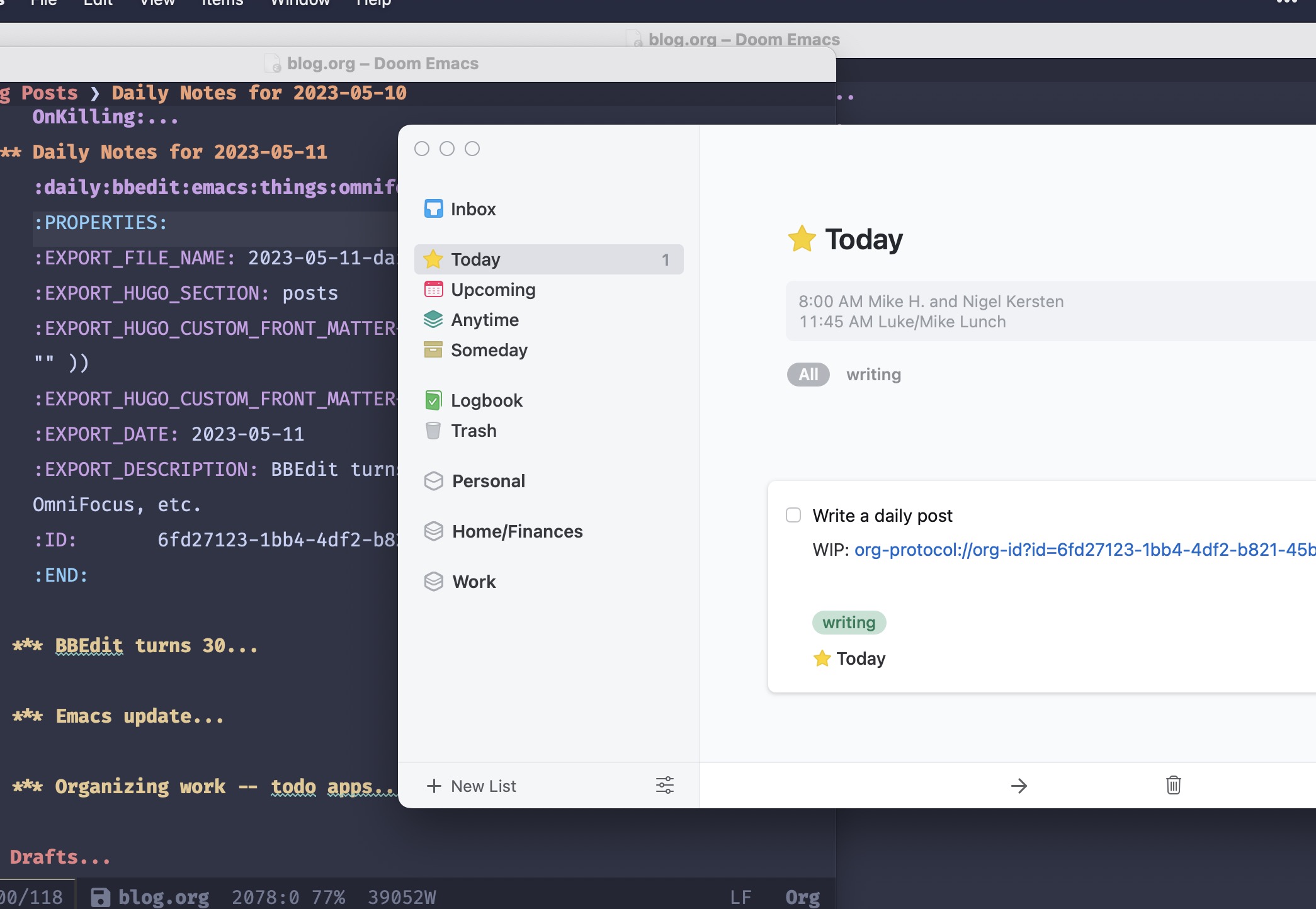Open the Trash list
This screenshot has height=909, width=1316.
point(474,431)
